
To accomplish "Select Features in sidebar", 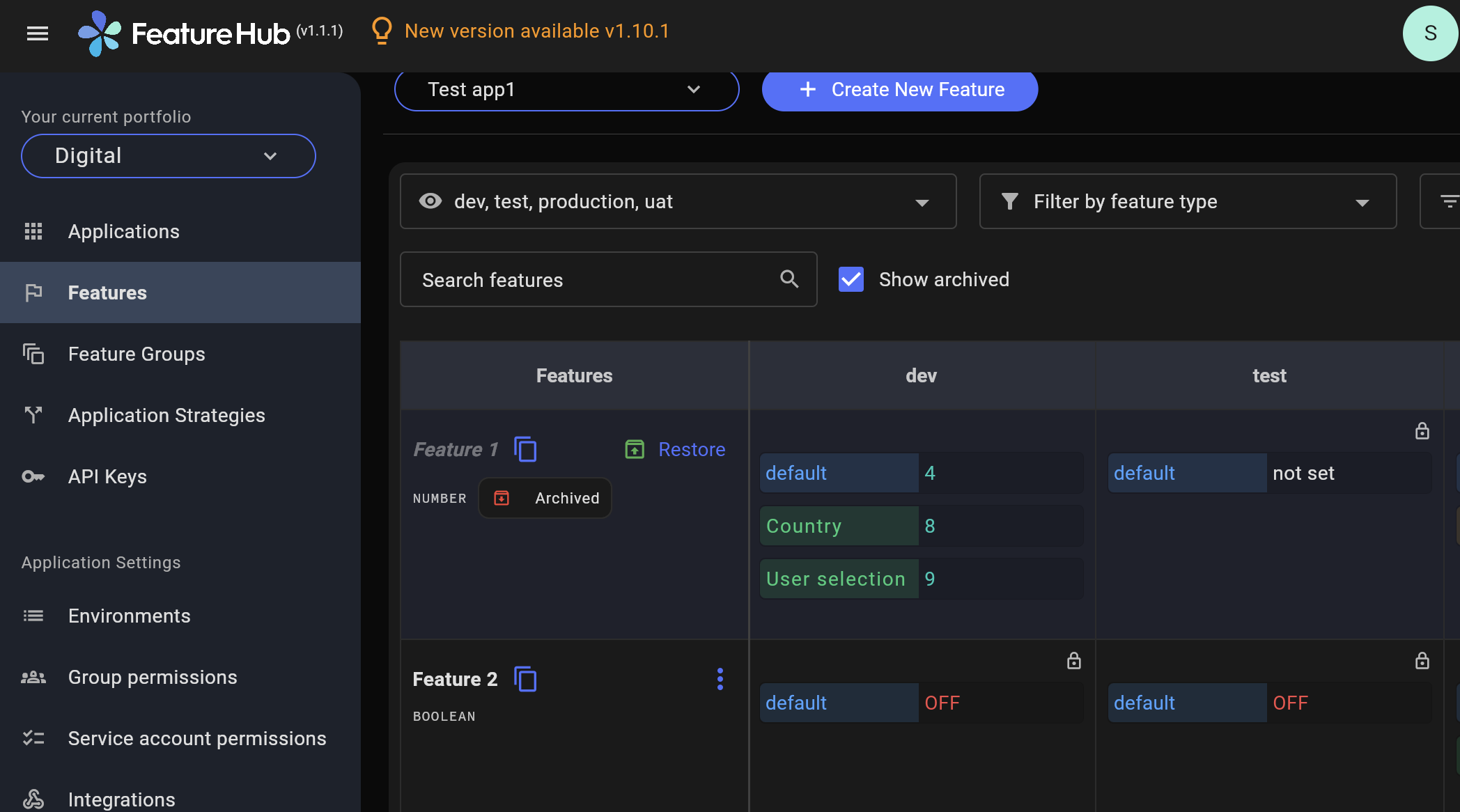I will click(x=180, y=292).
